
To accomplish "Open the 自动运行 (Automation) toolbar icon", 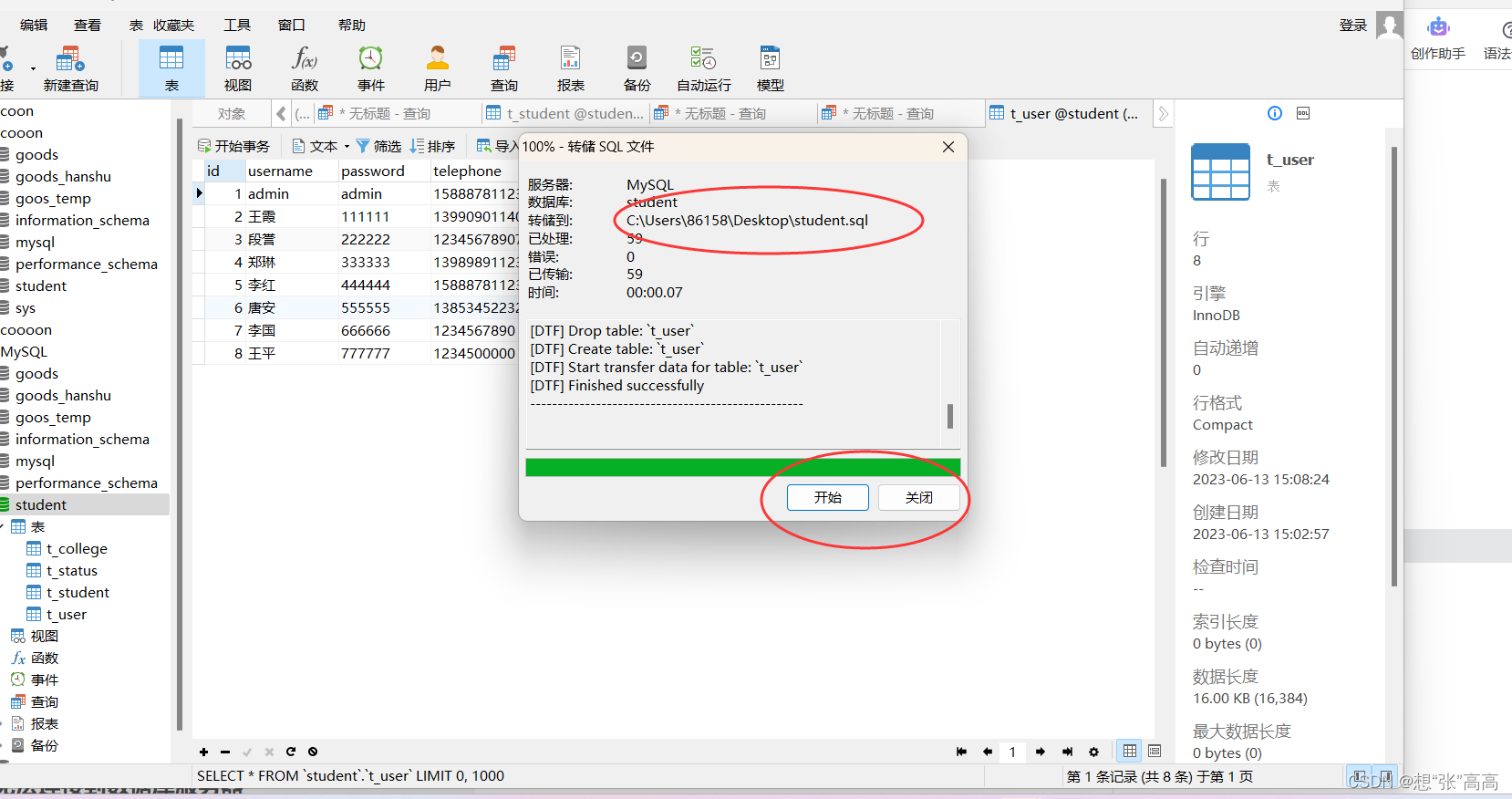I will [704, 68].
